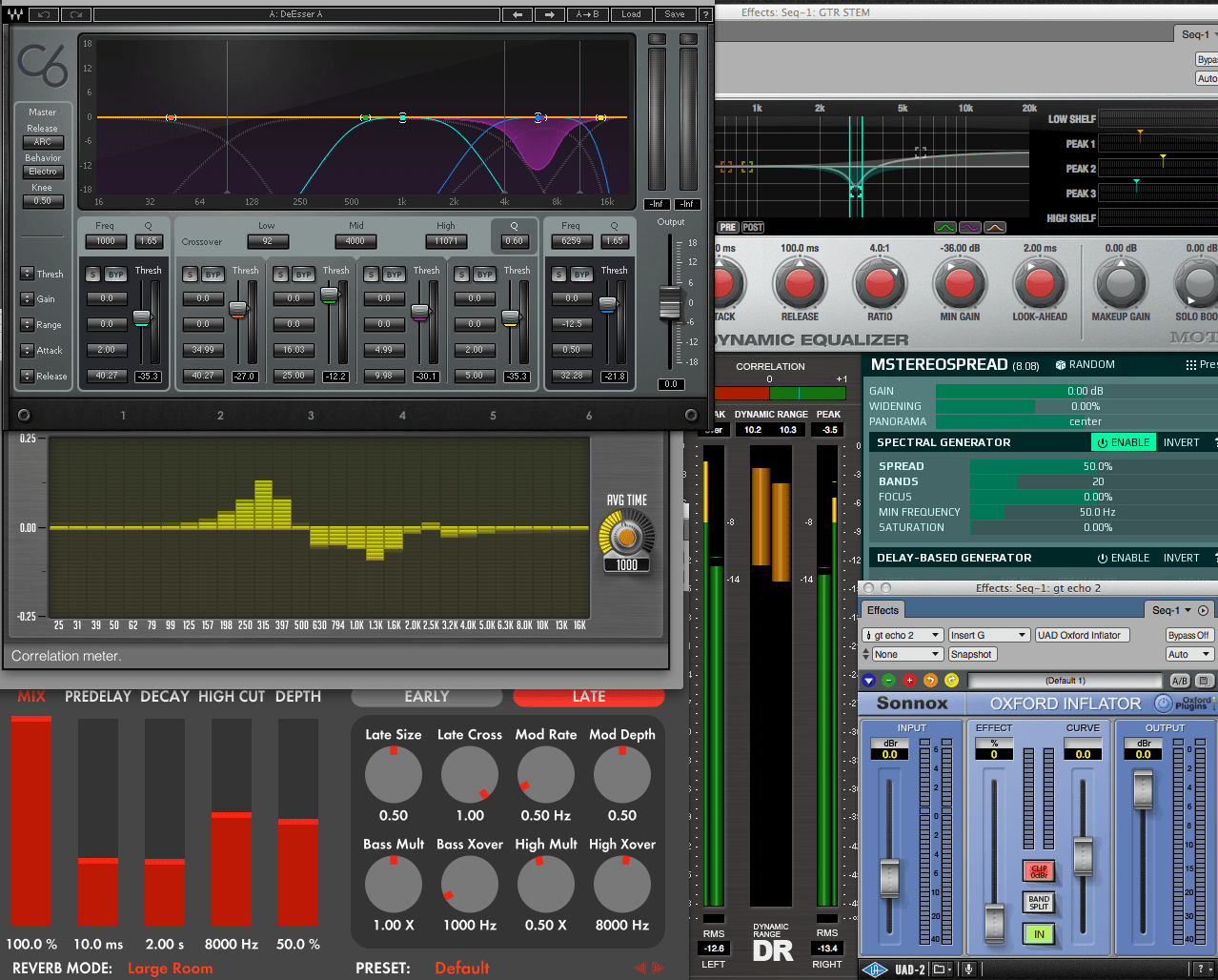Select the purple wide curve filter icon
1218x980 pixels.
(969, 228)
